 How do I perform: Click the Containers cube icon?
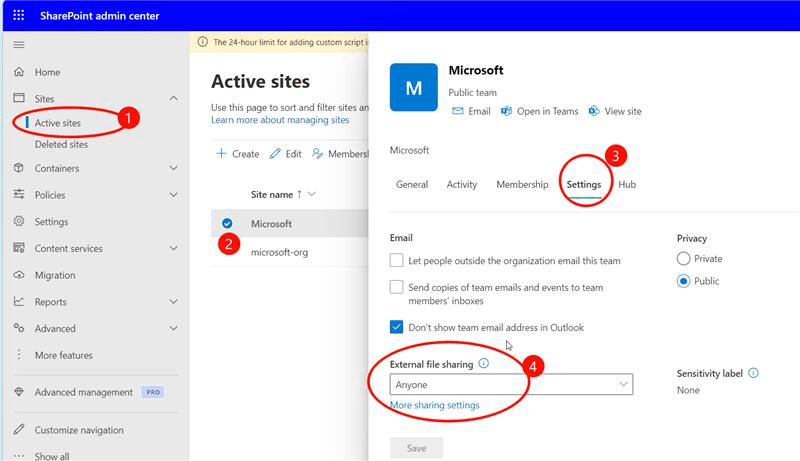[19, 168]
